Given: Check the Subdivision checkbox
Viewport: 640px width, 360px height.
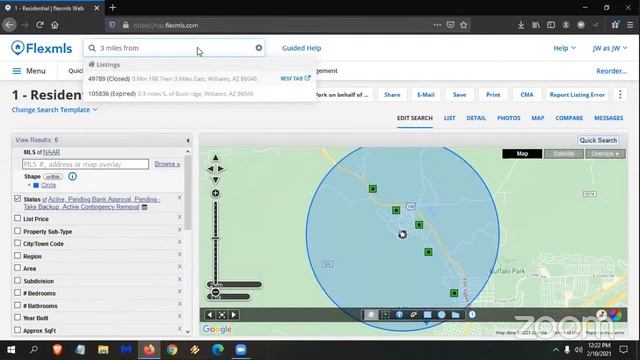Looking at the screenshot, I should tap(17, 280).
